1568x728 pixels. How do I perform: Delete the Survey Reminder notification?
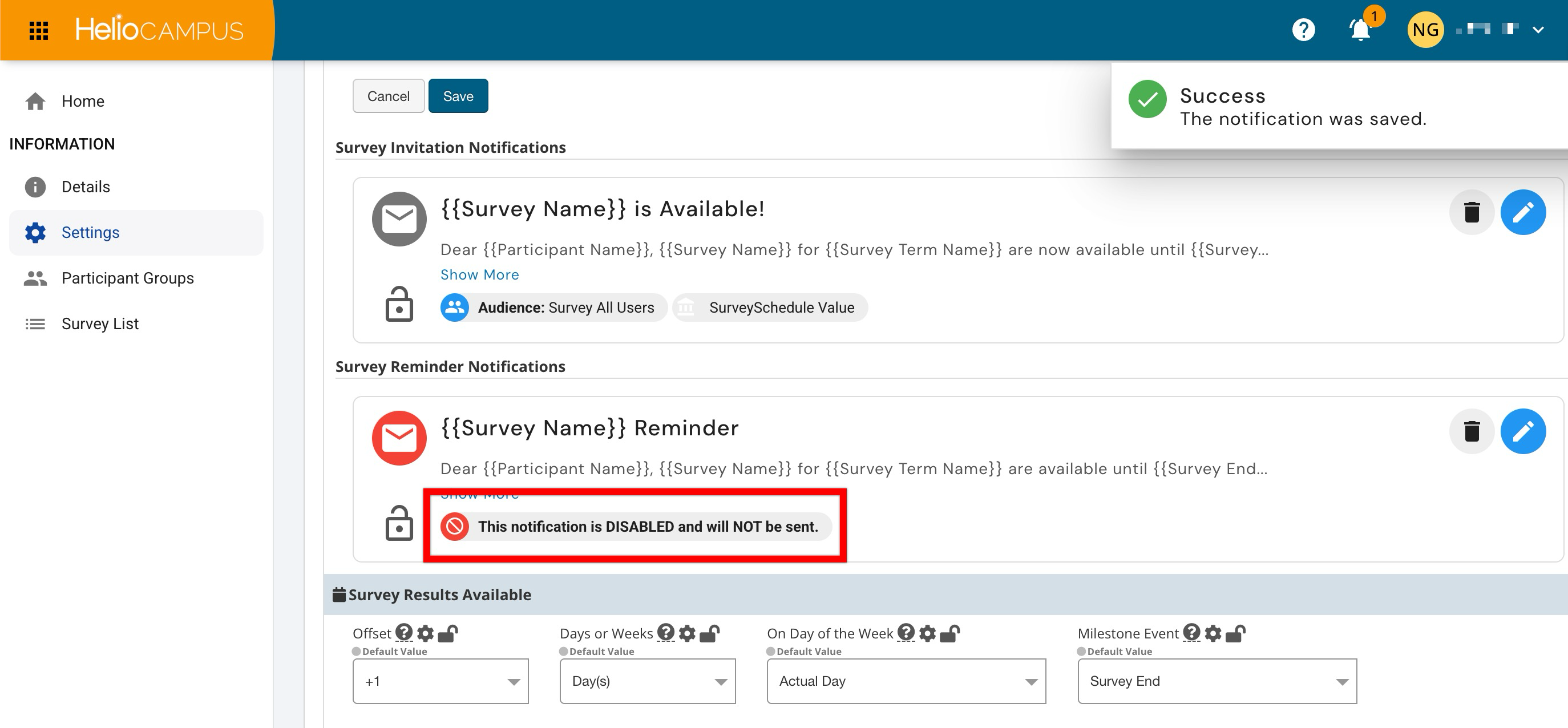1471,431
